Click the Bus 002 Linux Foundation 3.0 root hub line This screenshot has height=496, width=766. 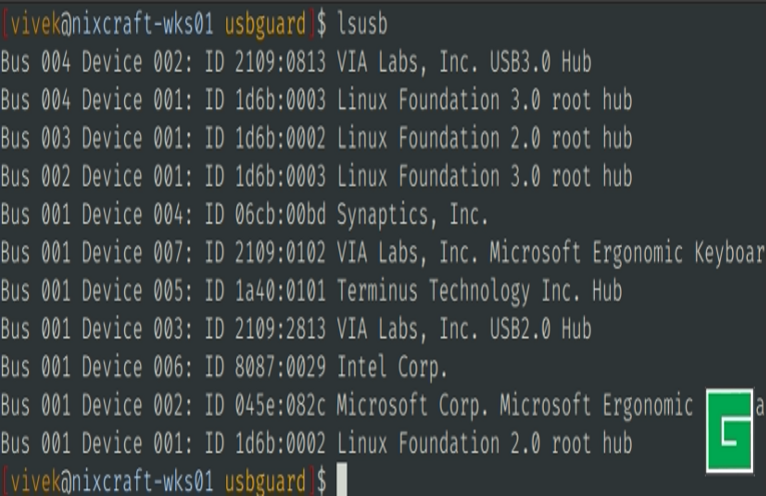316,177
